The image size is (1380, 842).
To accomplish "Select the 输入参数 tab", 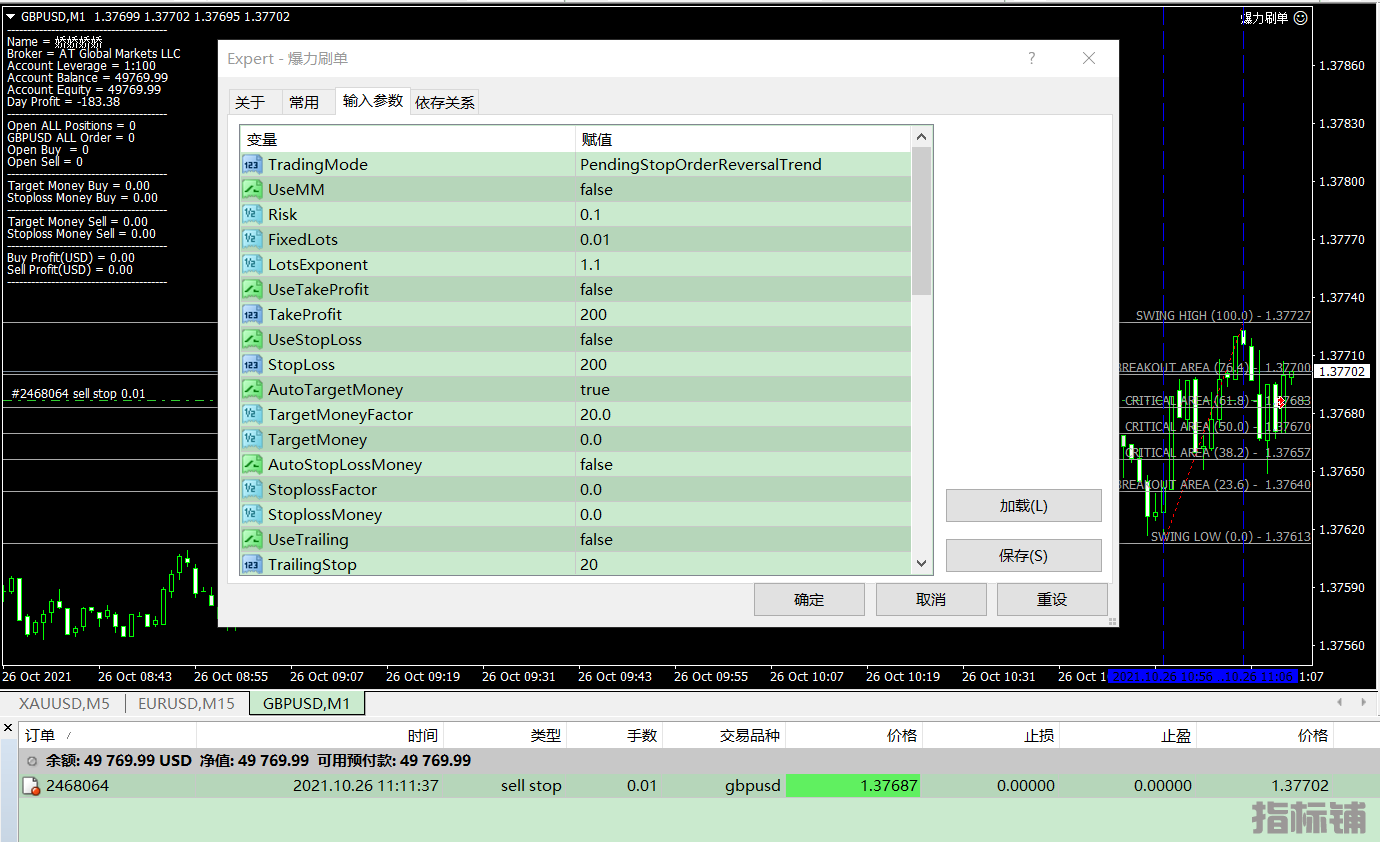I will tap(373, 100).
